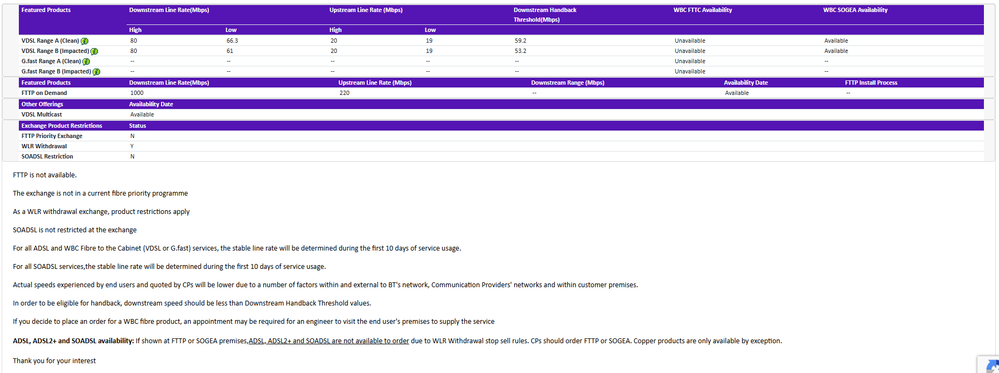Click underlined 'ADSL, ADSL2+ and SOADSL are not available to order'

tap(329, 340)
